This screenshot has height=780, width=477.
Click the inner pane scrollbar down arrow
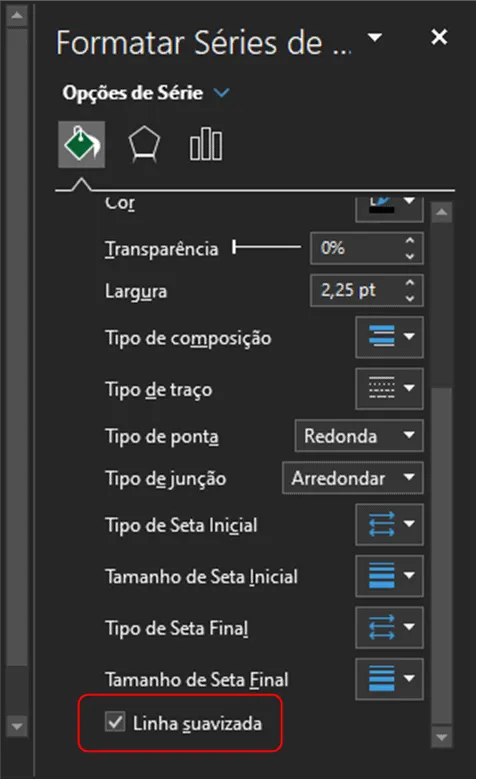point(441,737)
